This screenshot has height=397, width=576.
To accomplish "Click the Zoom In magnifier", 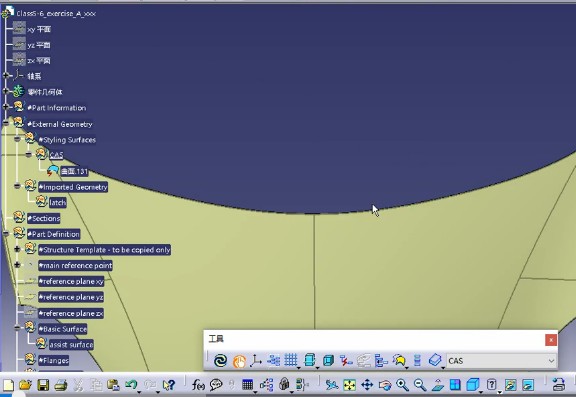I will pyautogui.click(x=402, y=385).
